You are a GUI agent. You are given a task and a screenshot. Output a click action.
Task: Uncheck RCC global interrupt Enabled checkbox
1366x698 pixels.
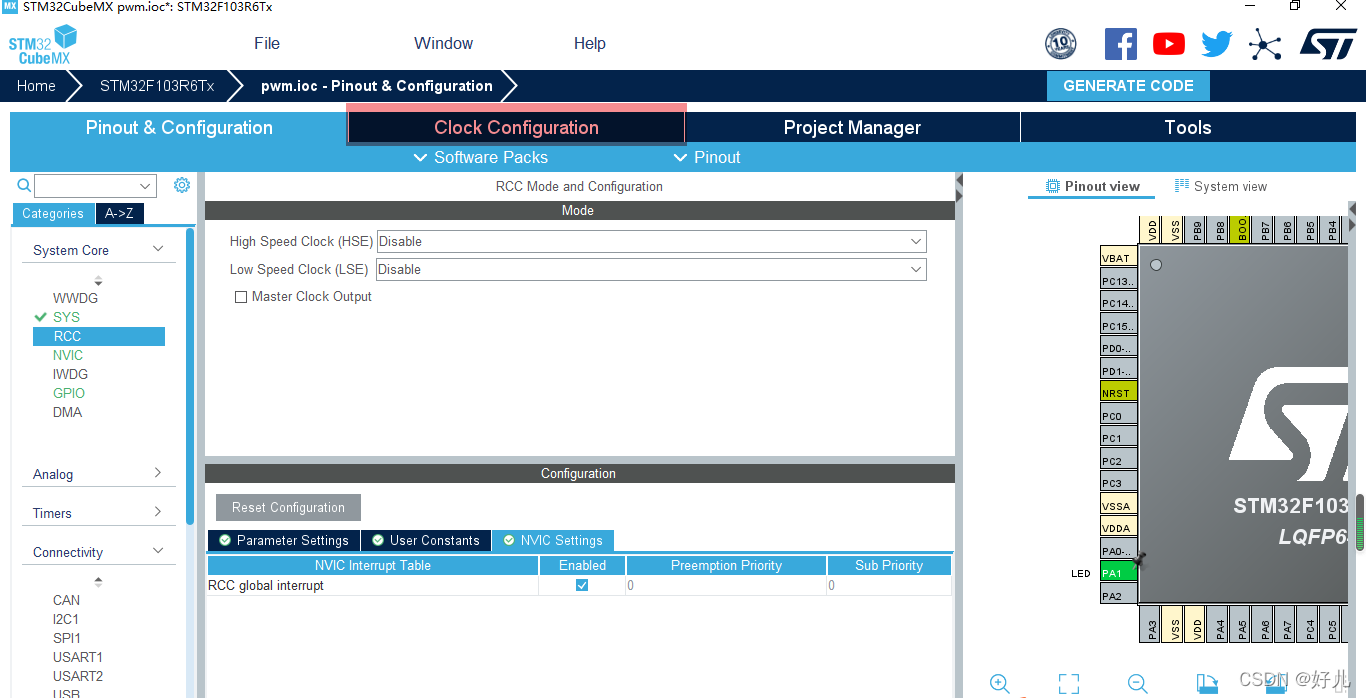tap(582, 585)
